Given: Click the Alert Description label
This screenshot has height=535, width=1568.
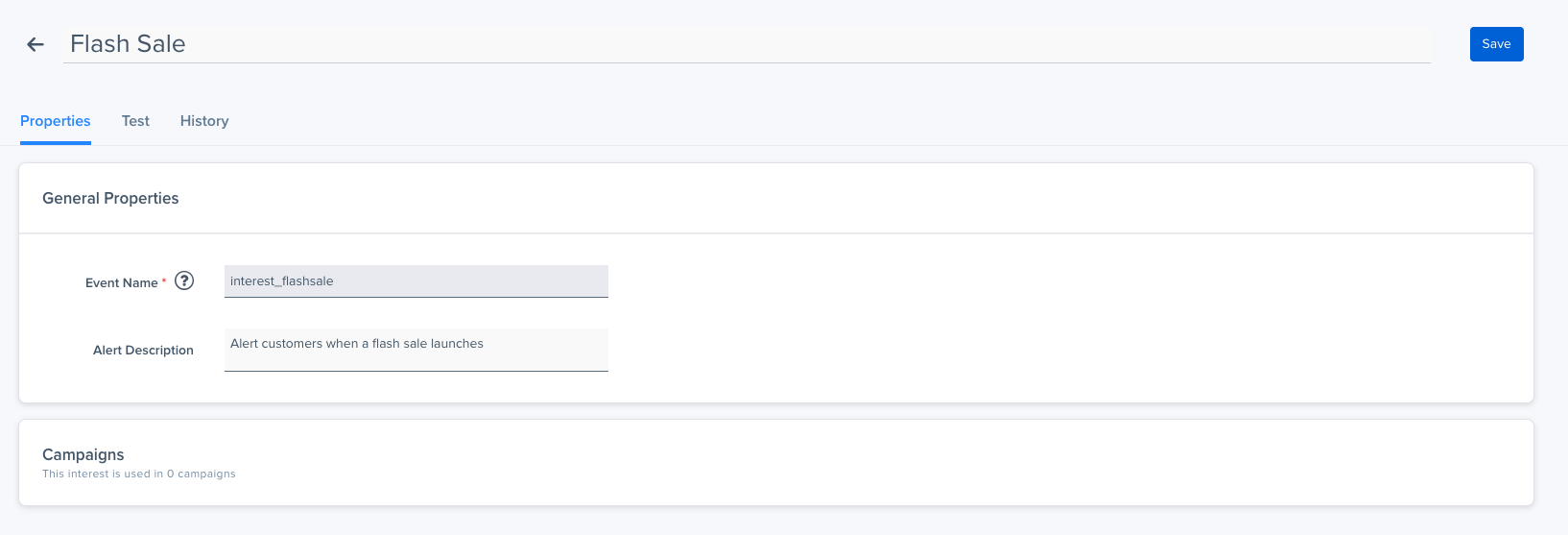Looking at the screenshot, I should [x=143, y=350].
